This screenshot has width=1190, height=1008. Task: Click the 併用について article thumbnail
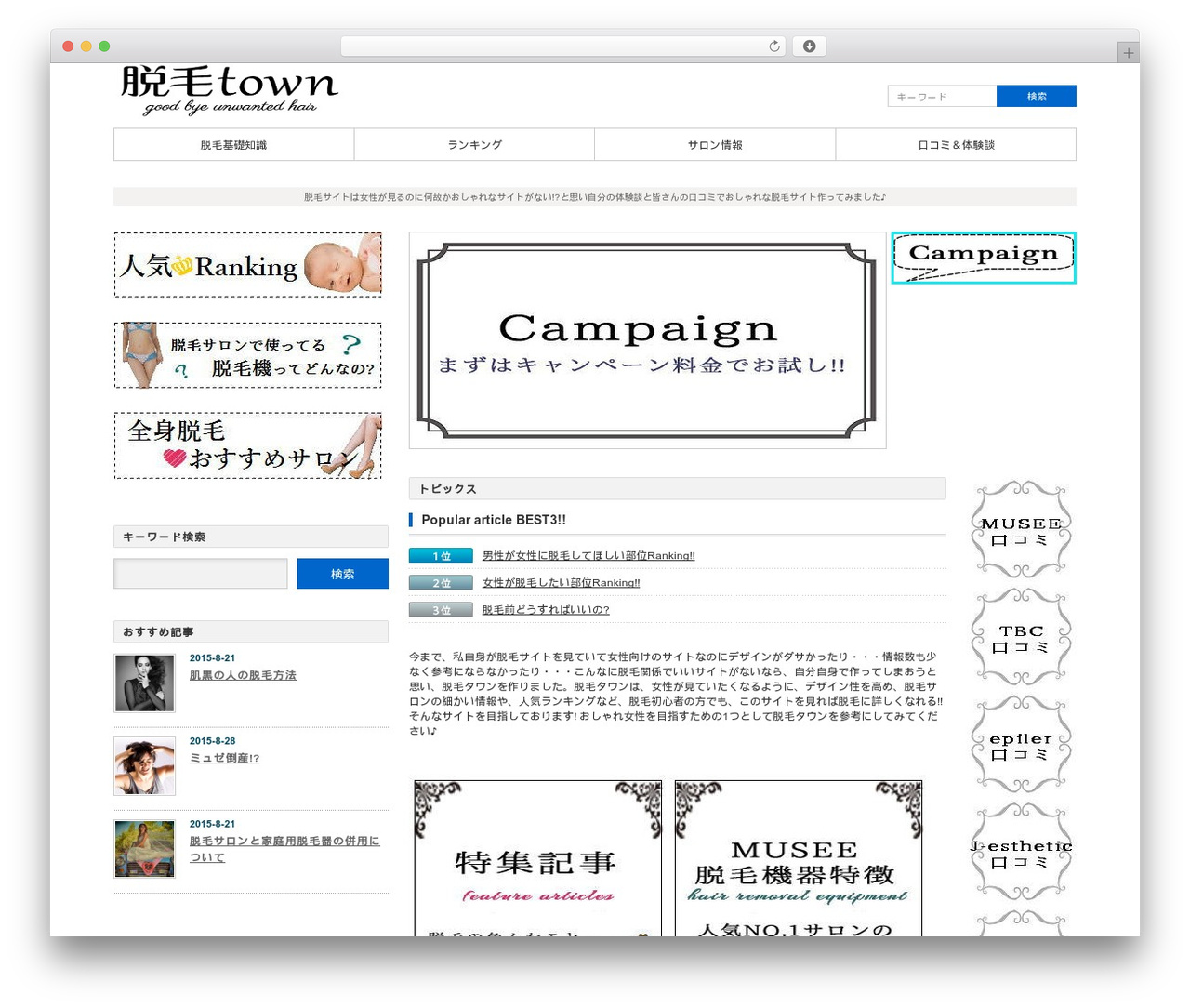[x=144, y=848]
